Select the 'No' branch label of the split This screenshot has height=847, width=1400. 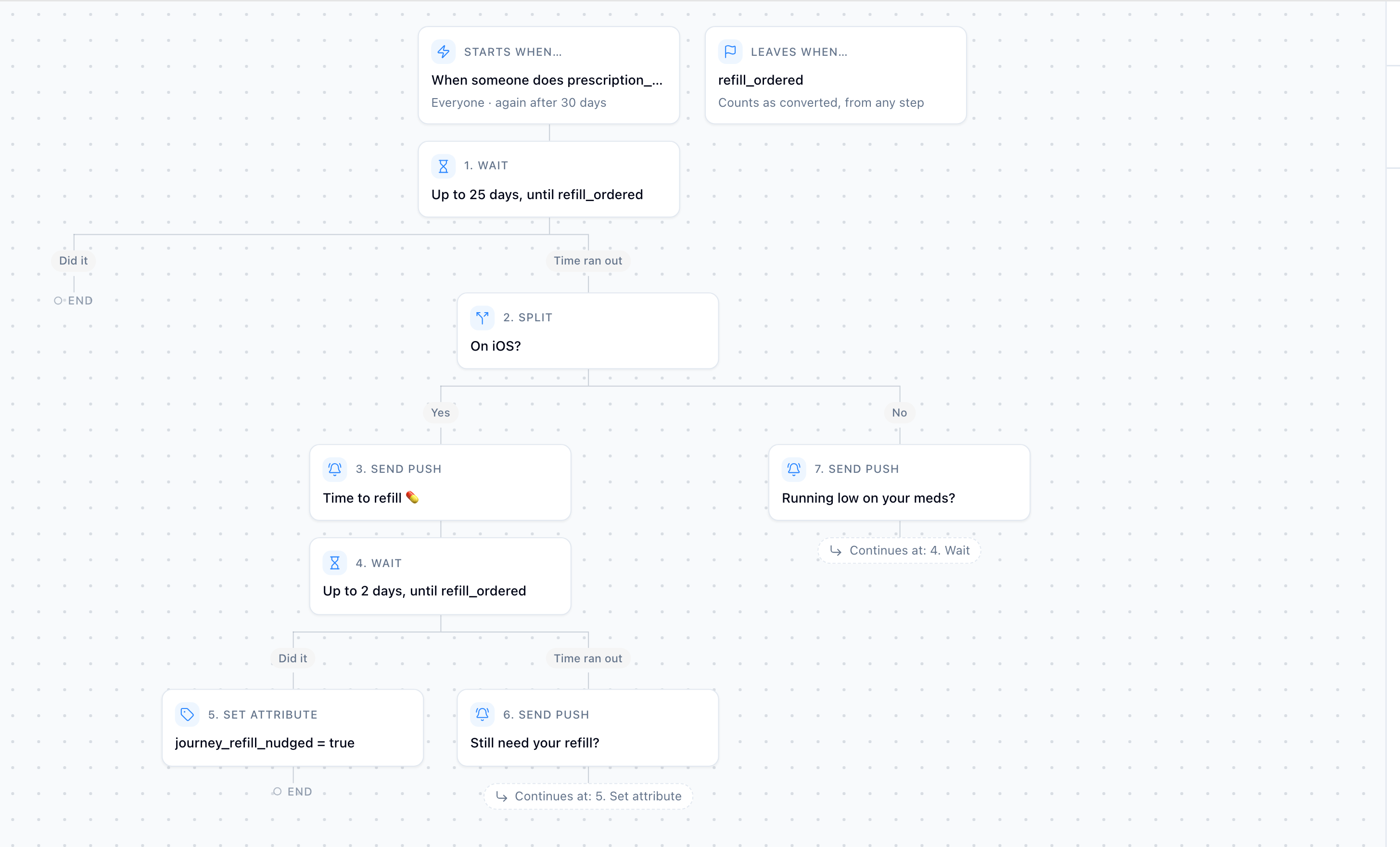[x=900, y=413]
